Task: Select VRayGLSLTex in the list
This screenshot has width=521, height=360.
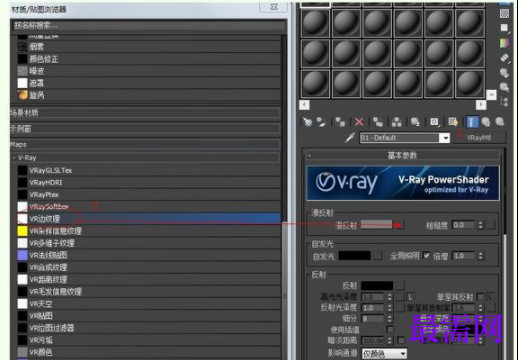Action: (149, 170)
